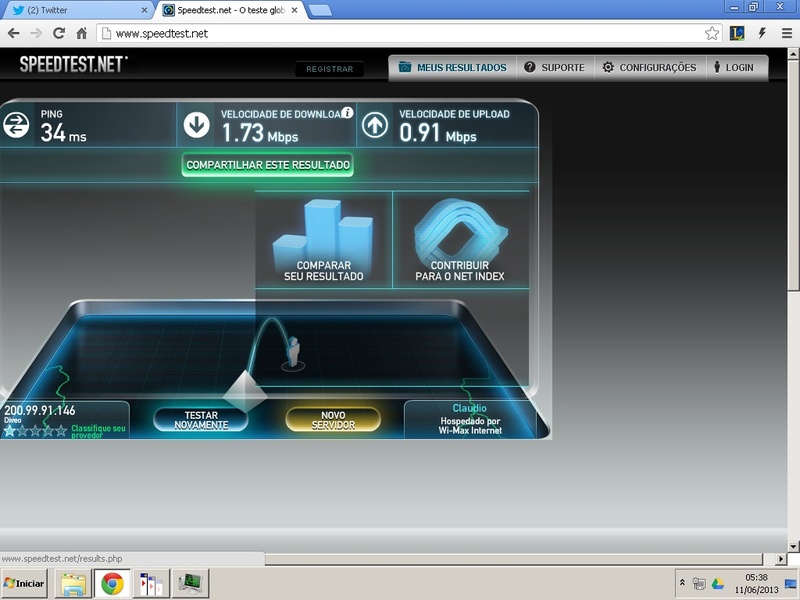Screen dimensions: 800x600
Task: Open the media files taskbar icon
Action: pos(151,584)
